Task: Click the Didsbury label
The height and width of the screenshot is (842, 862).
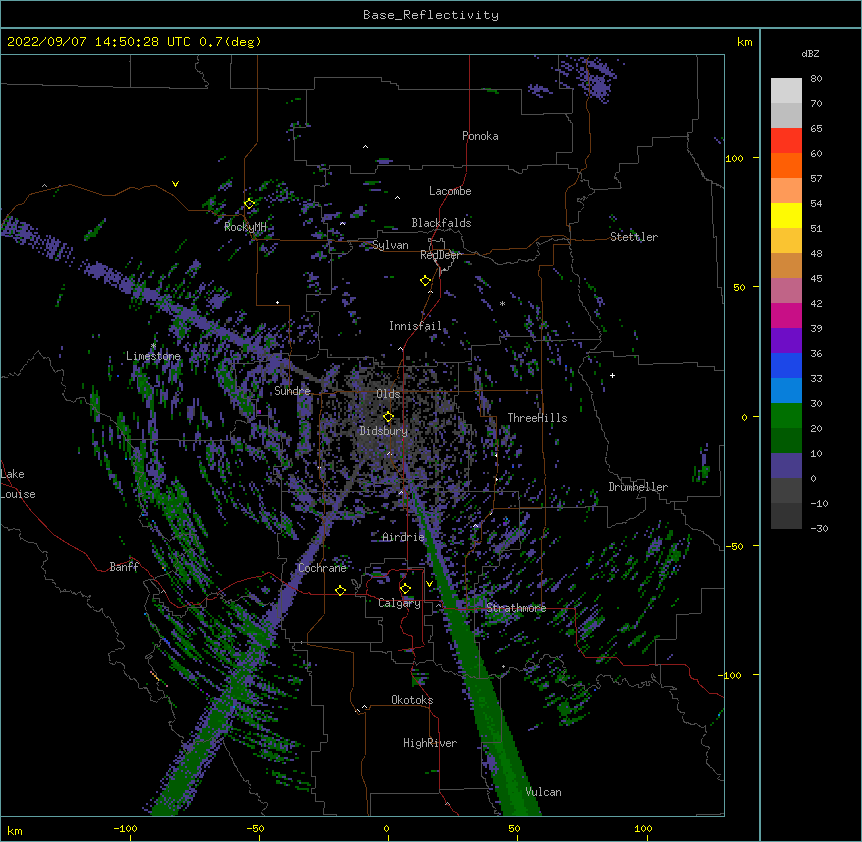Action: (383, 431)
